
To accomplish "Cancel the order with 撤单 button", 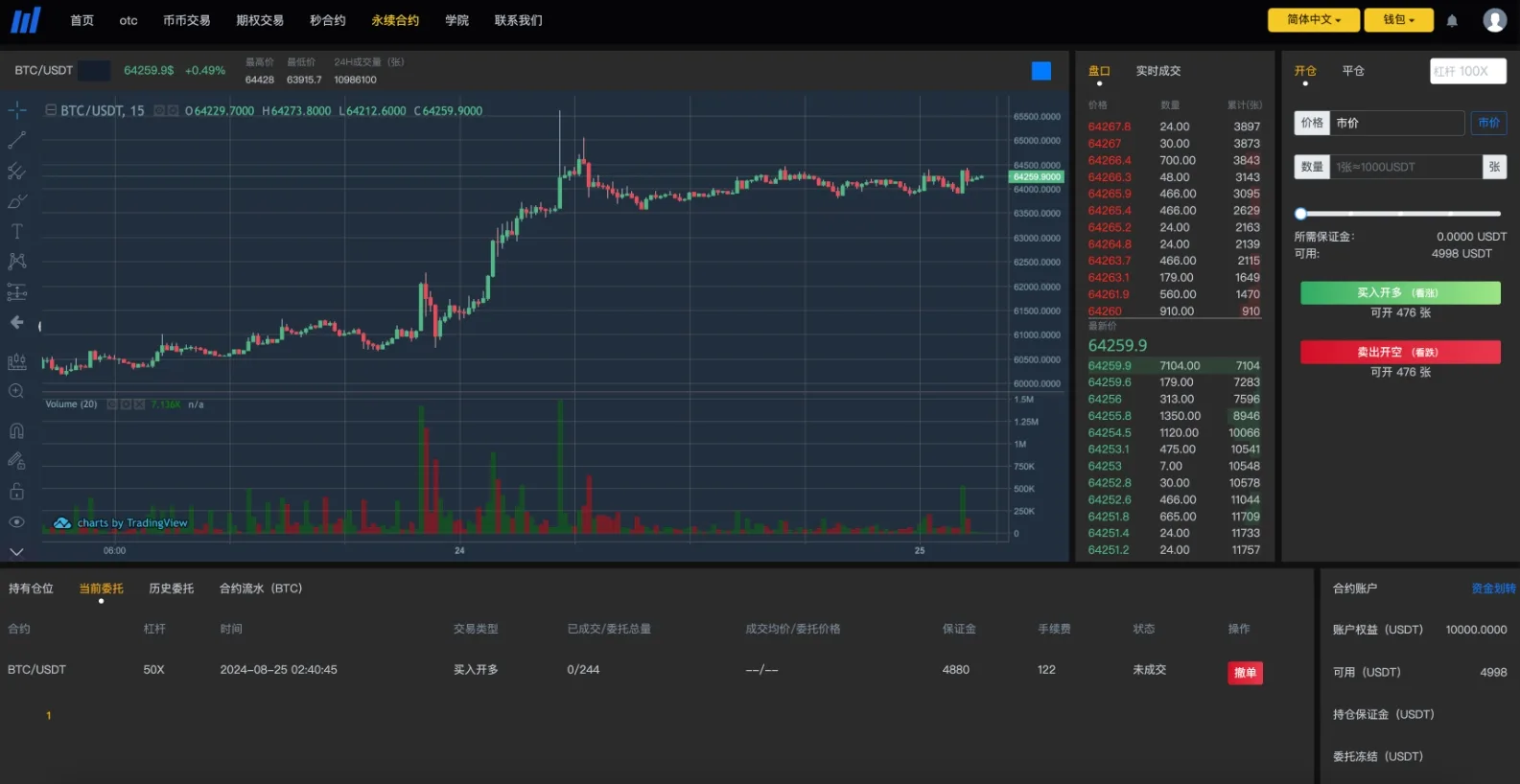I will click(1245, 673).
